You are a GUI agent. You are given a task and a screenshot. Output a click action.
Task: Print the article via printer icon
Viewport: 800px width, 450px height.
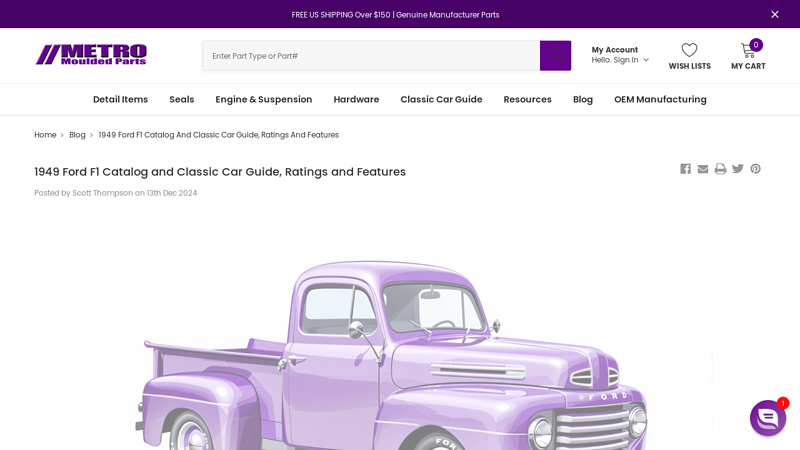(x=720, y=169)
